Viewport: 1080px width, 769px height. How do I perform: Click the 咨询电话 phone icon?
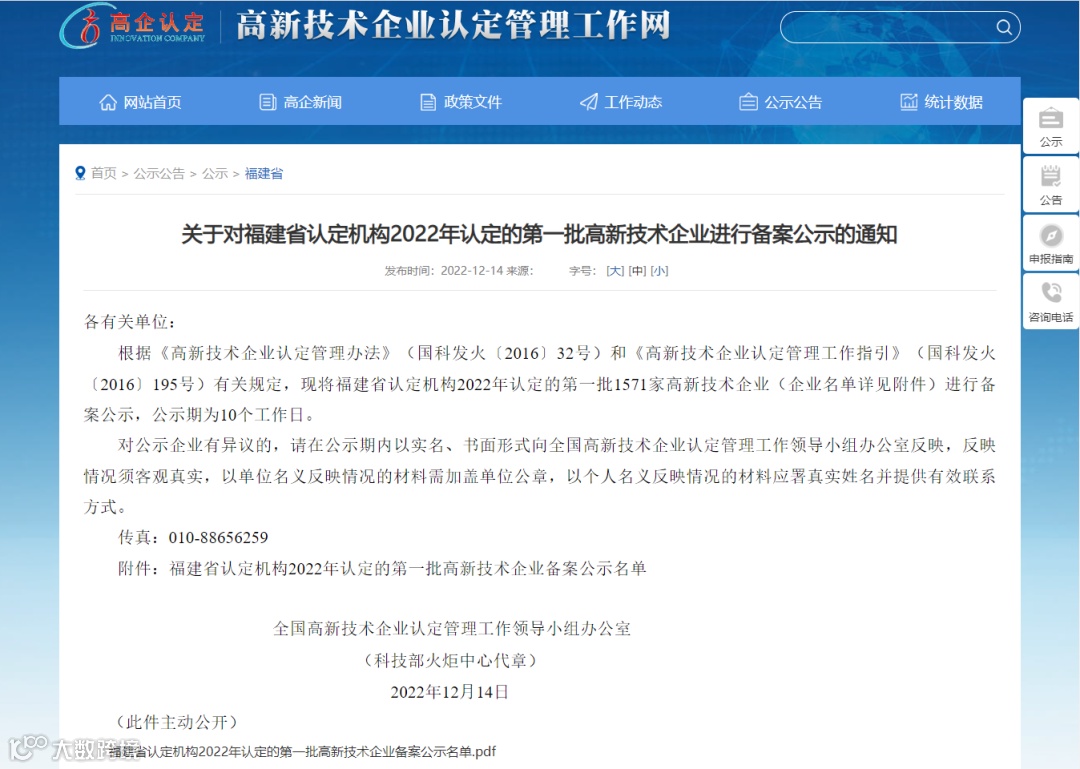click(x=1050, y=293)
